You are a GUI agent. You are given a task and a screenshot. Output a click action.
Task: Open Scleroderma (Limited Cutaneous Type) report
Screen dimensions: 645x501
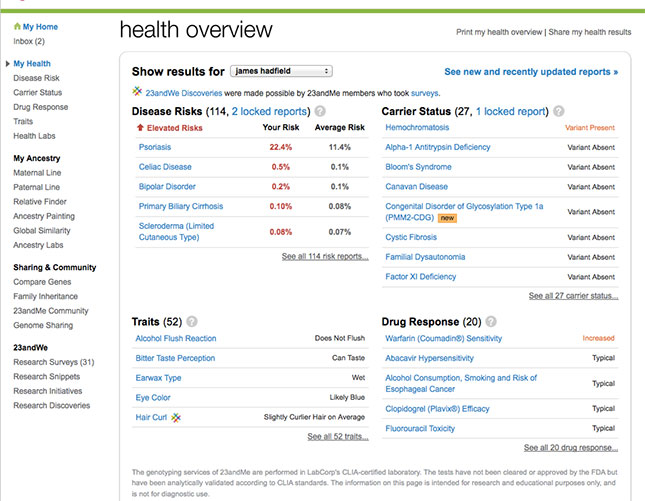point(176,232)
